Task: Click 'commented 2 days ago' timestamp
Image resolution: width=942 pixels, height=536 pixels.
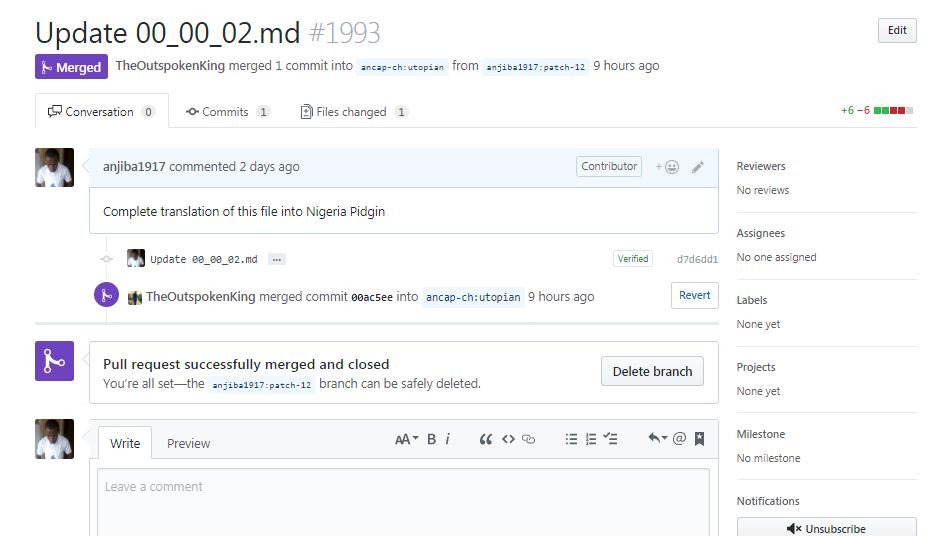Action: click(x=234, y=166)
